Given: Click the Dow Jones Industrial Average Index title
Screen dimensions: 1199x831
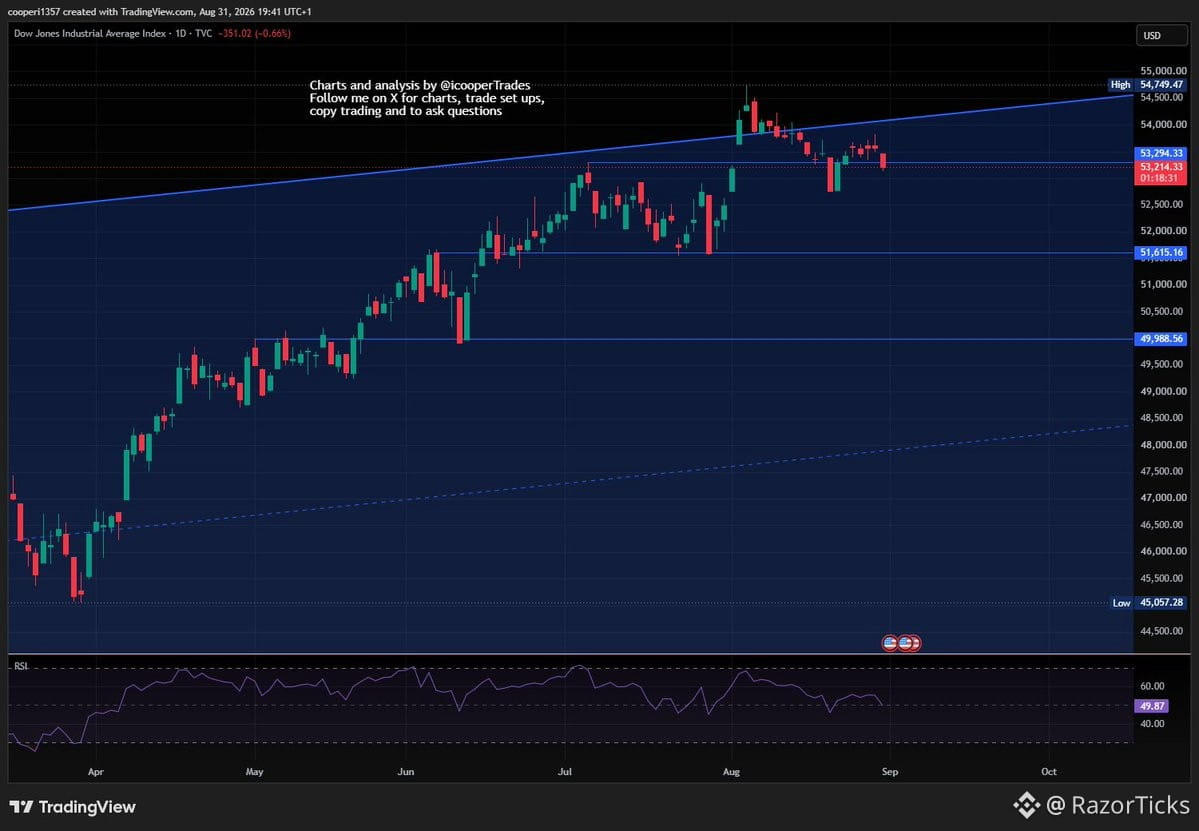Looking at the screenshot, I should click(89, 34).
